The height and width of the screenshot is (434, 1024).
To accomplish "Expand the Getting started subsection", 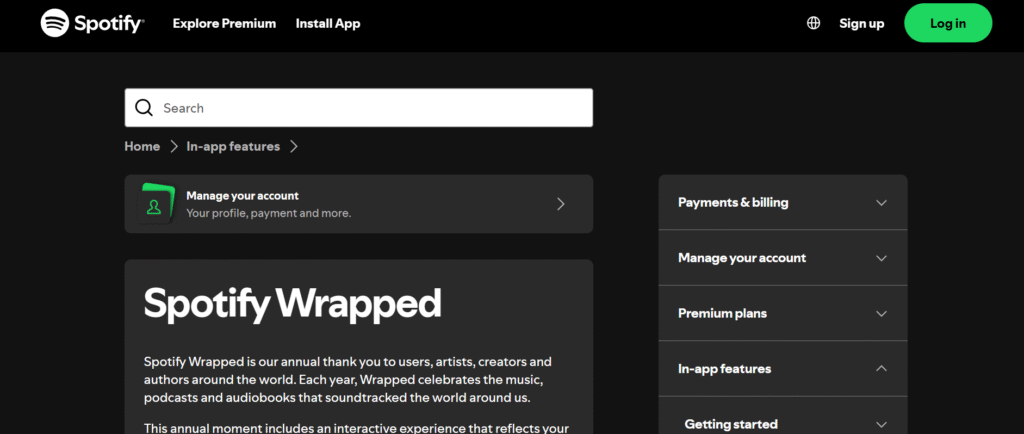I will (783, 423).
